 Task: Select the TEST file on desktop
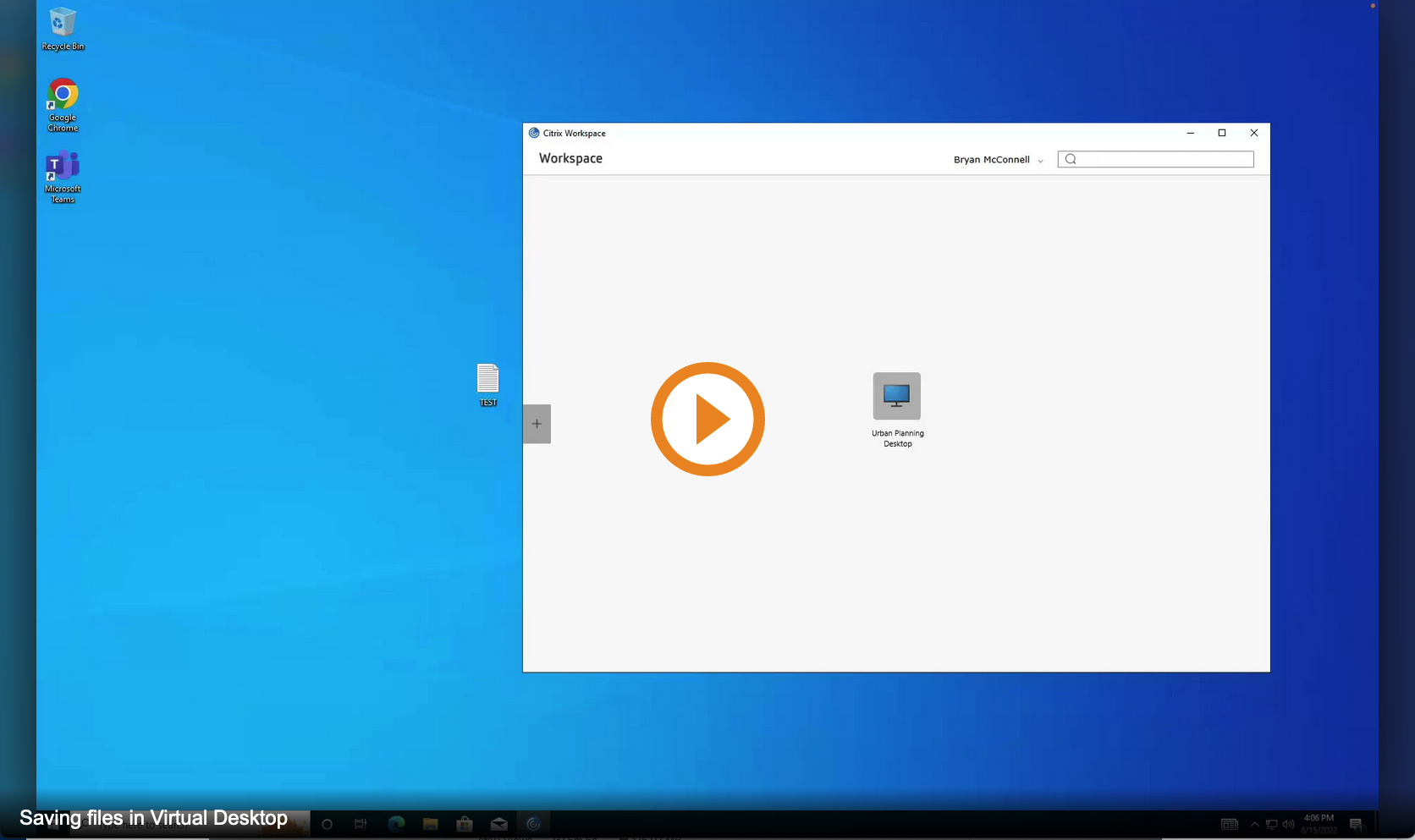(x=487, y=380)
